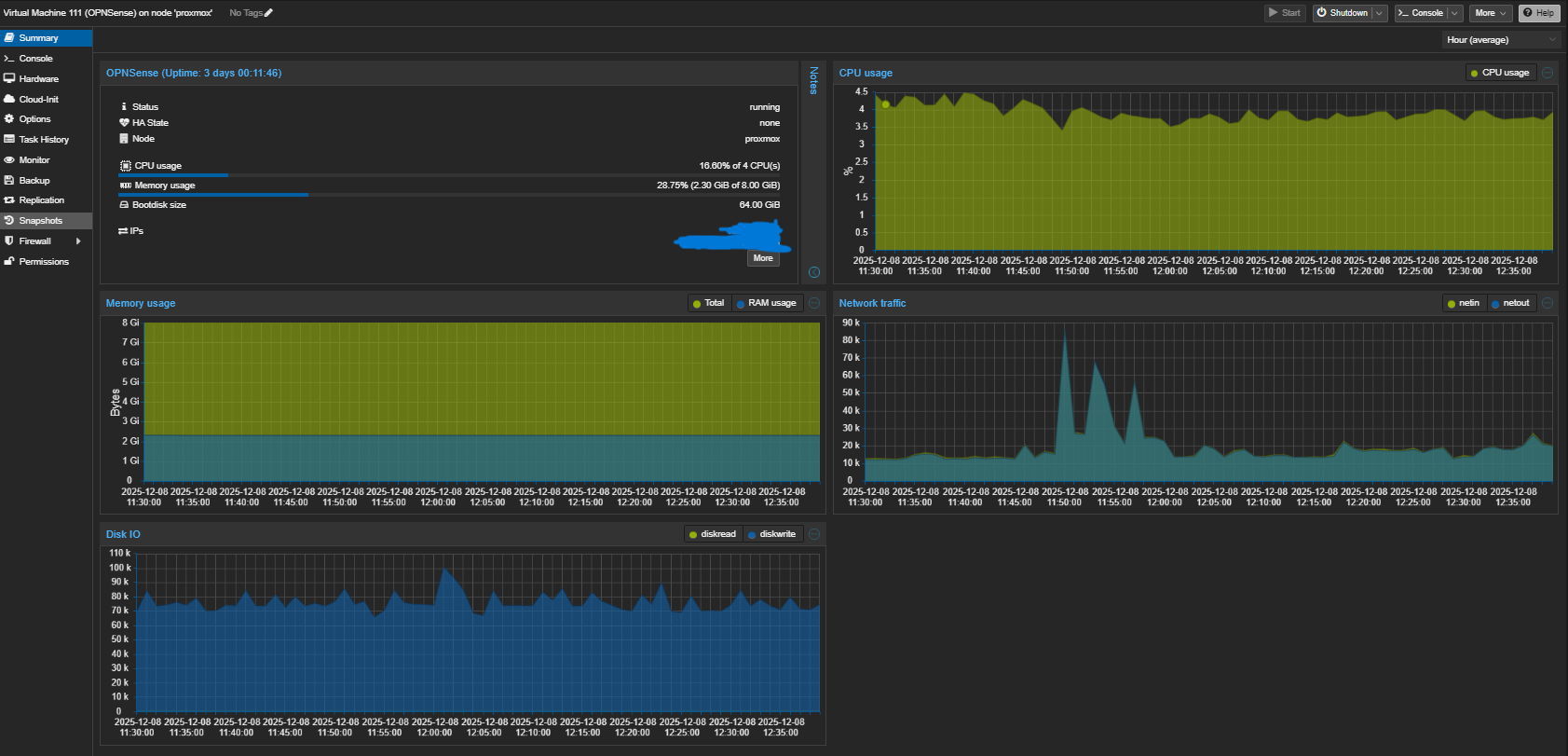Collapse the CPU usage chart panel
The height and width of the screenshot is (756, 1568).
(1548, 73)
